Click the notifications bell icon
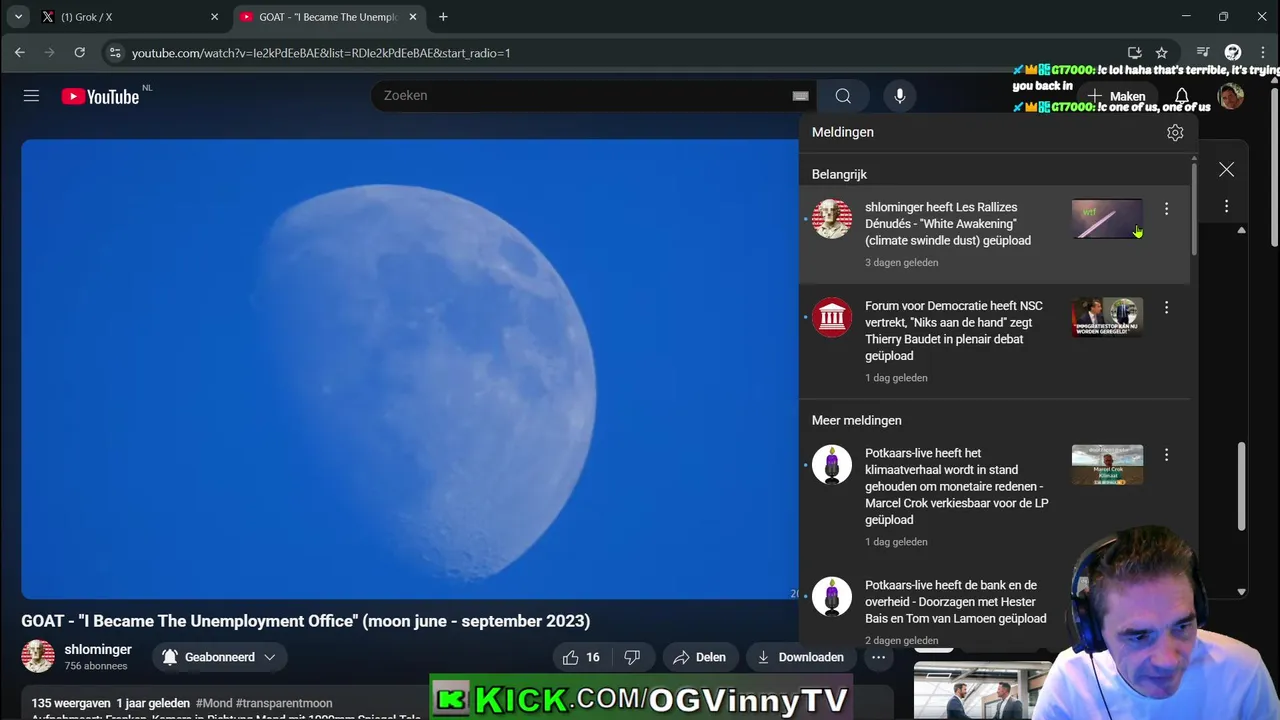The image size is (1280, 720). [1181, 96]
